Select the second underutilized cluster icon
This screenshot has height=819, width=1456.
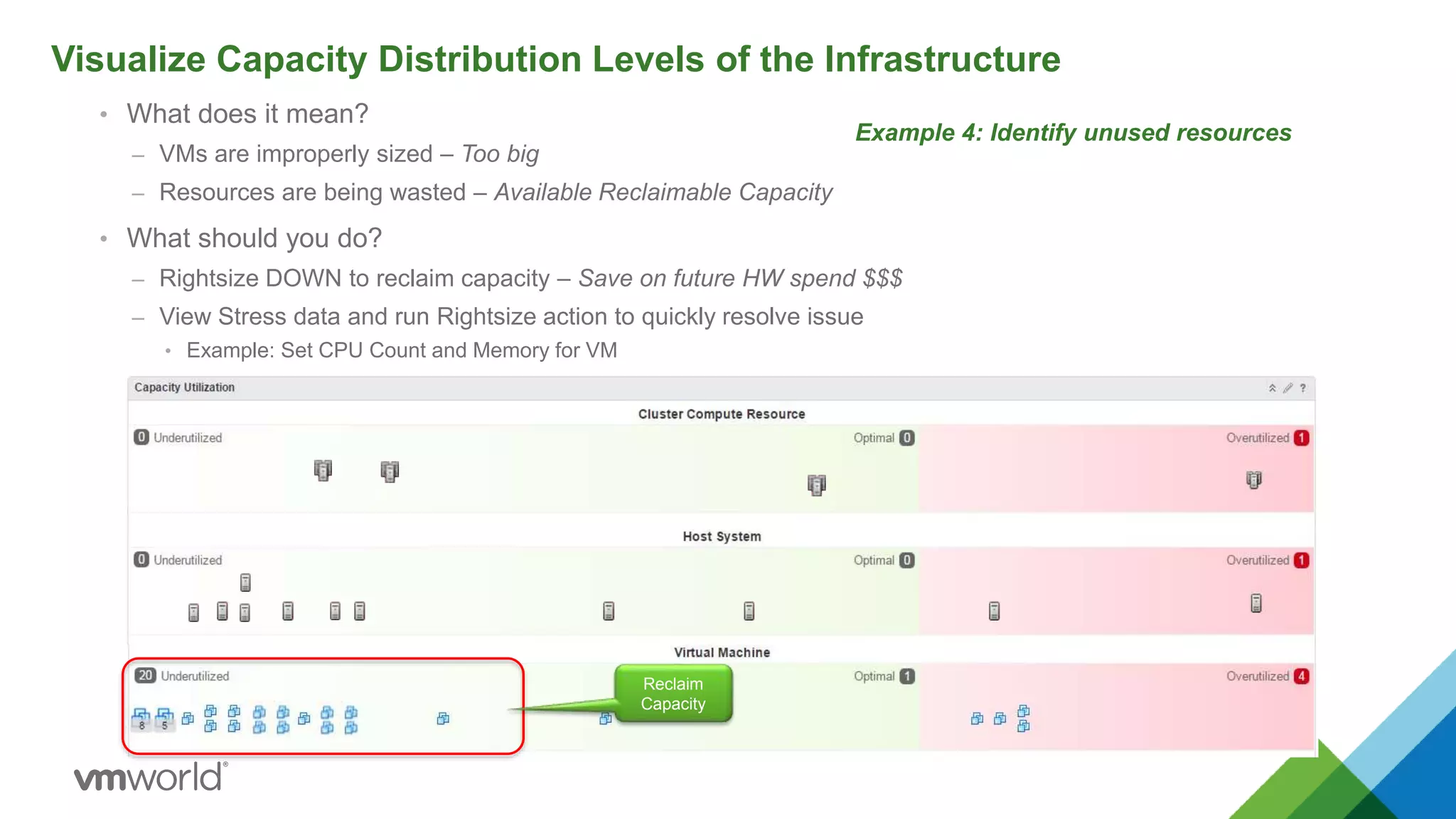(x=390, y=471)
